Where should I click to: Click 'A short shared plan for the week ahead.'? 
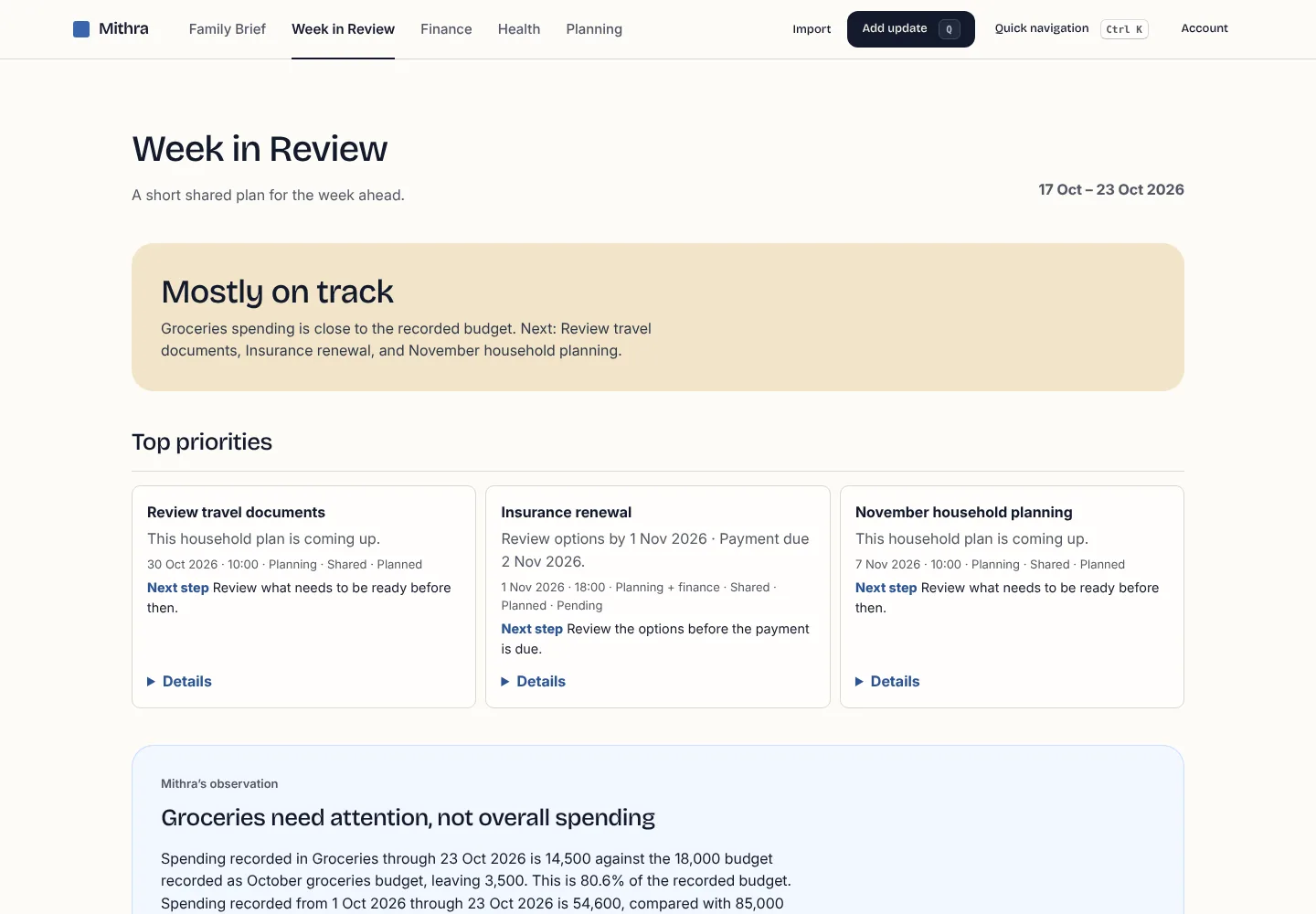pyautogui.click(x=268, y=195)
